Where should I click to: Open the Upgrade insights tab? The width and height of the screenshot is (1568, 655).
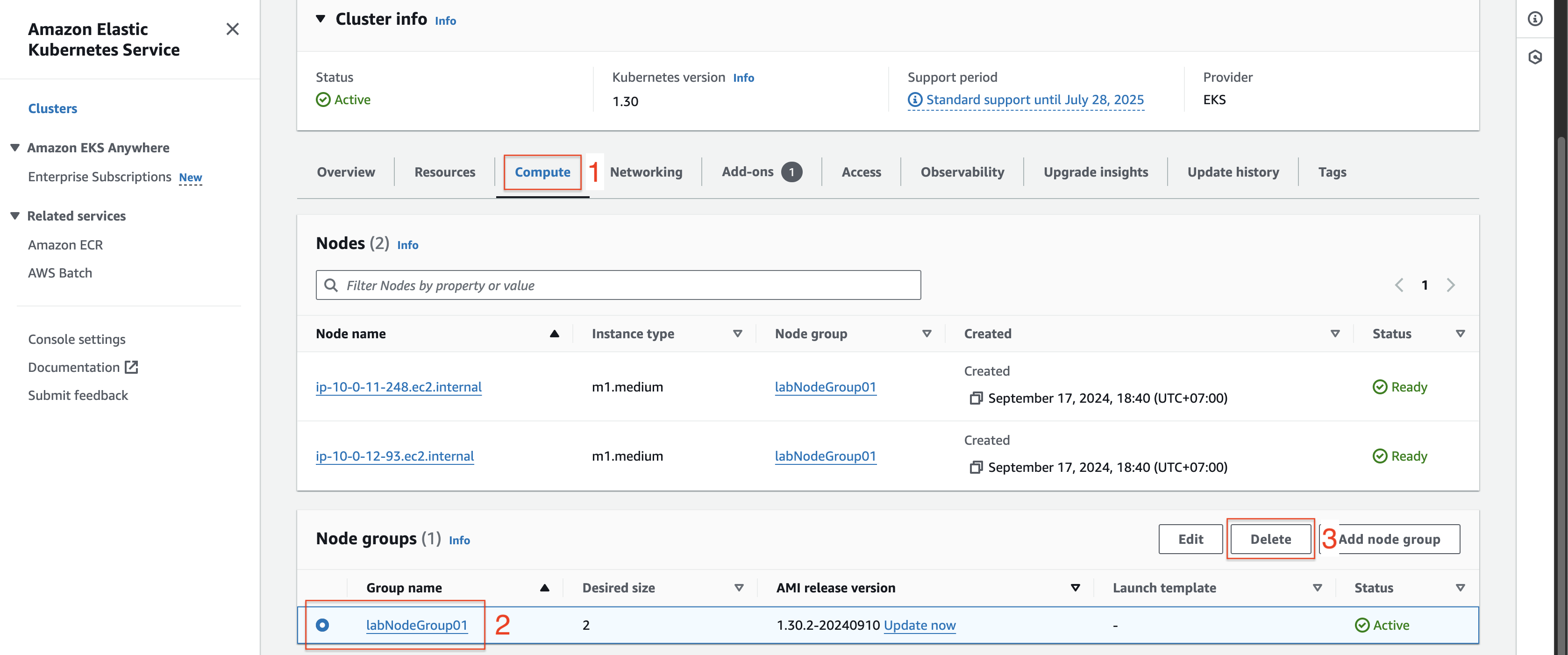(x=1096, y=172)
